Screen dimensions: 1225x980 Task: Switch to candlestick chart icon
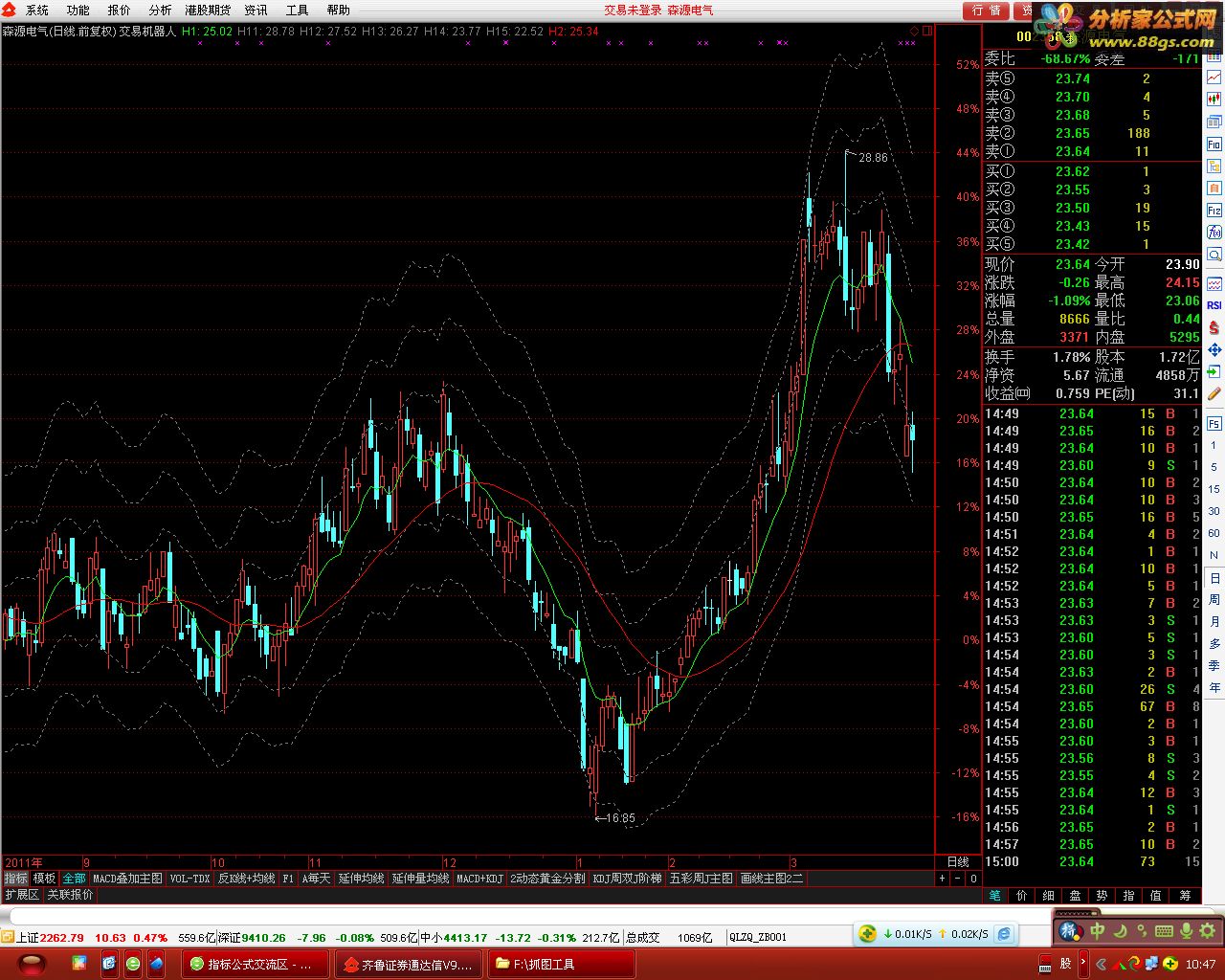point(1214,99)
